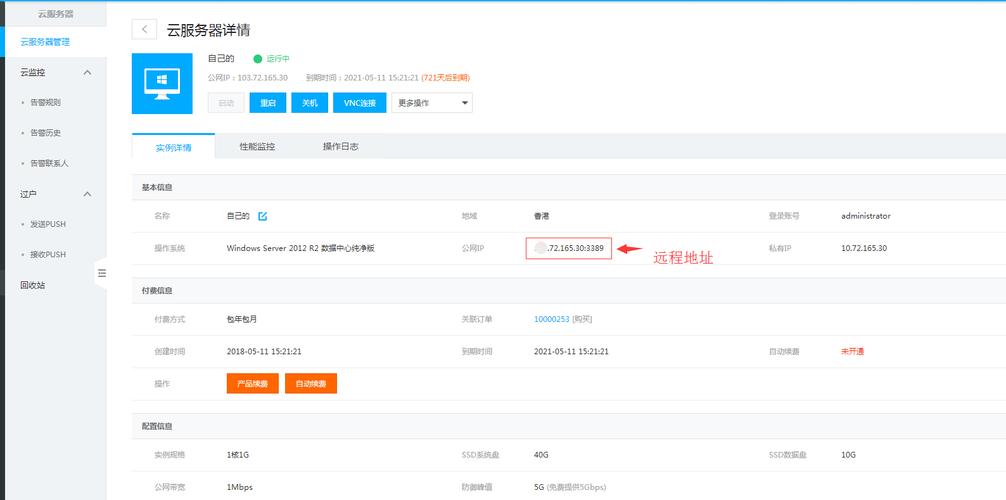Image resolution: width=1006 pixels, height=500 pixels.
Task: Click the 付费信息 section header
Action: pos(157,291)
